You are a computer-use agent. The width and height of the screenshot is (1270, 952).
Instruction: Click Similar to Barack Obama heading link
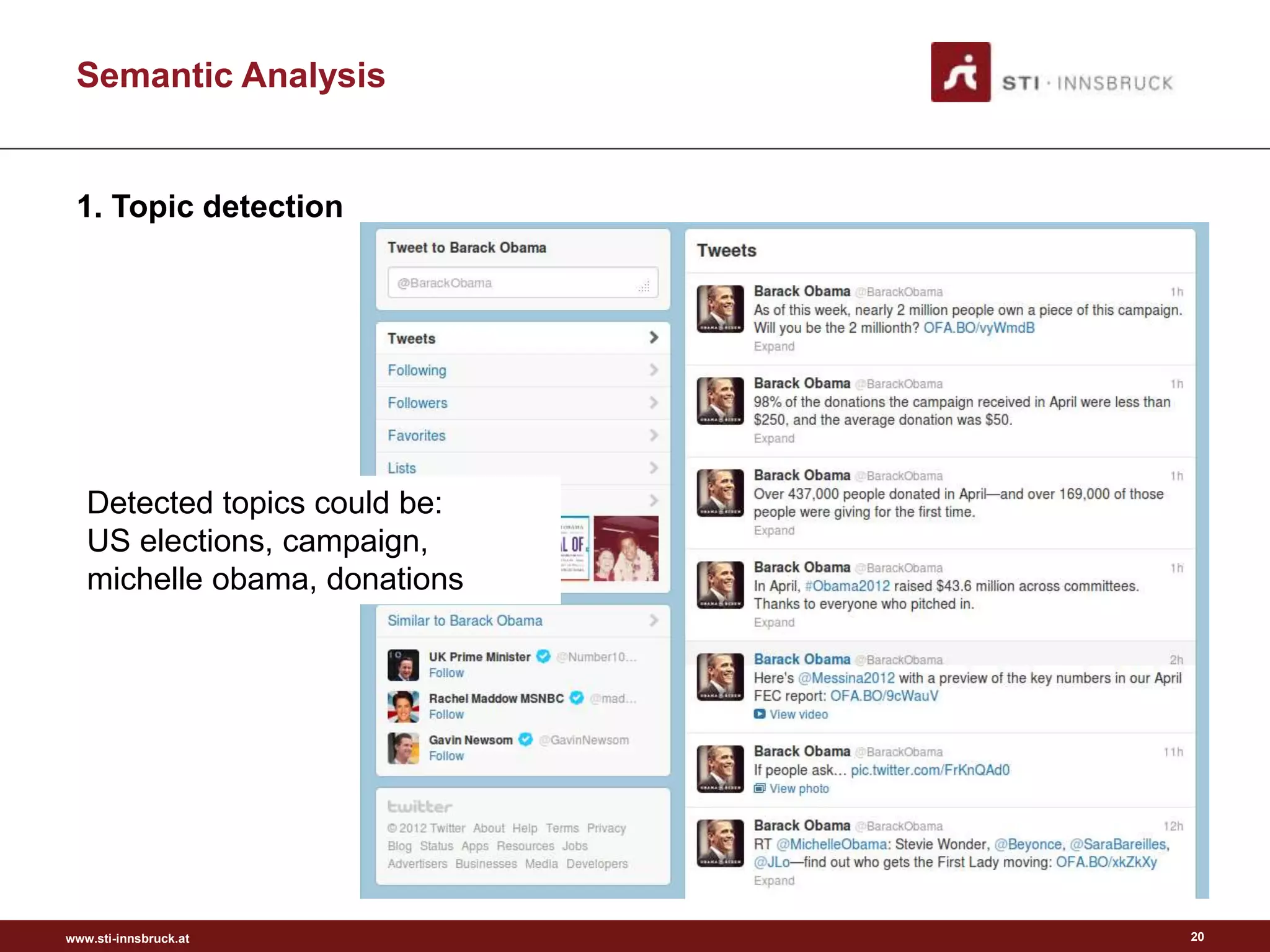point(465,621)
